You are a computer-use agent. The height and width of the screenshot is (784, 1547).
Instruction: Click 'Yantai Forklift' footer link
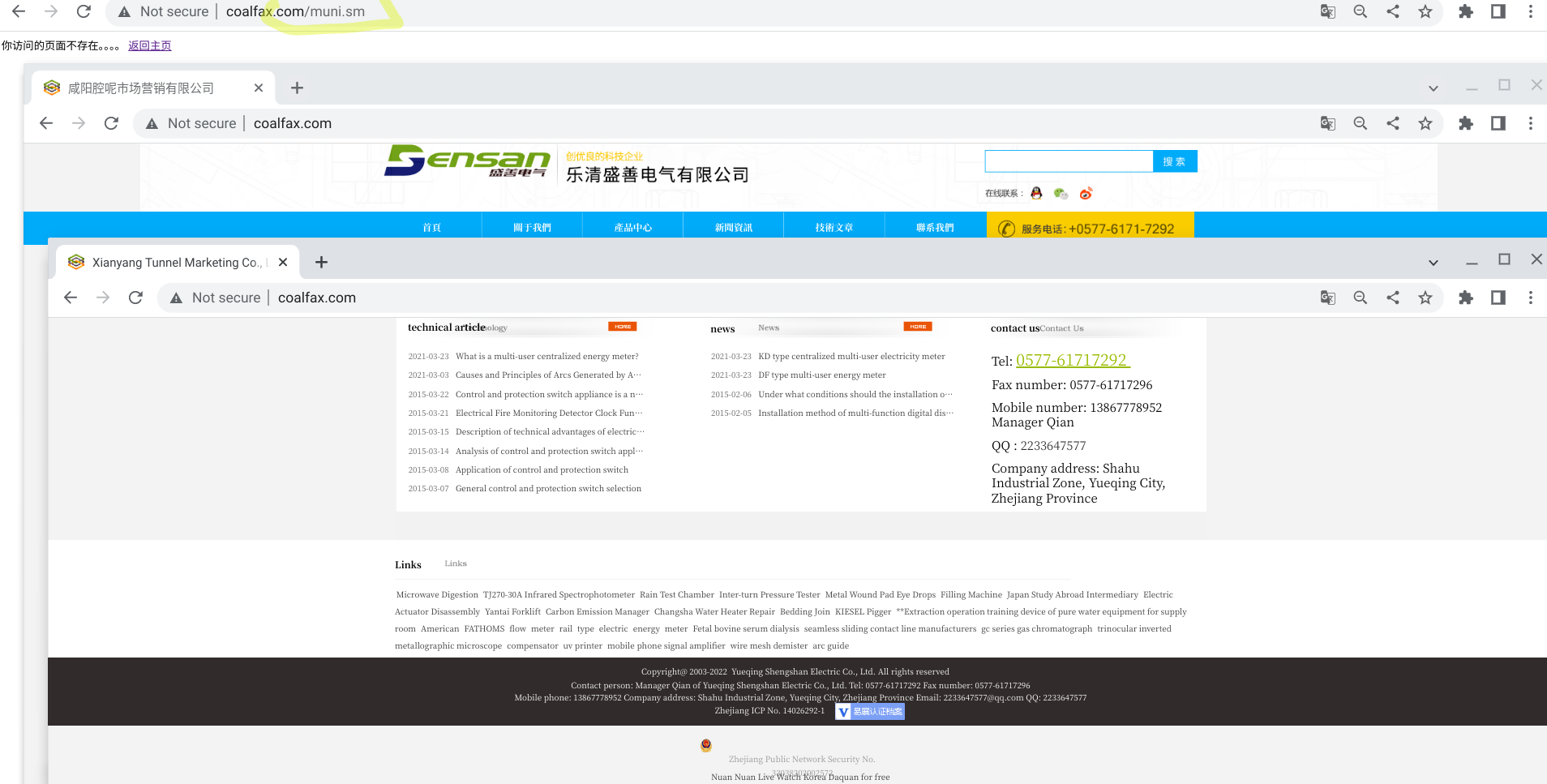tap(512, 611)
